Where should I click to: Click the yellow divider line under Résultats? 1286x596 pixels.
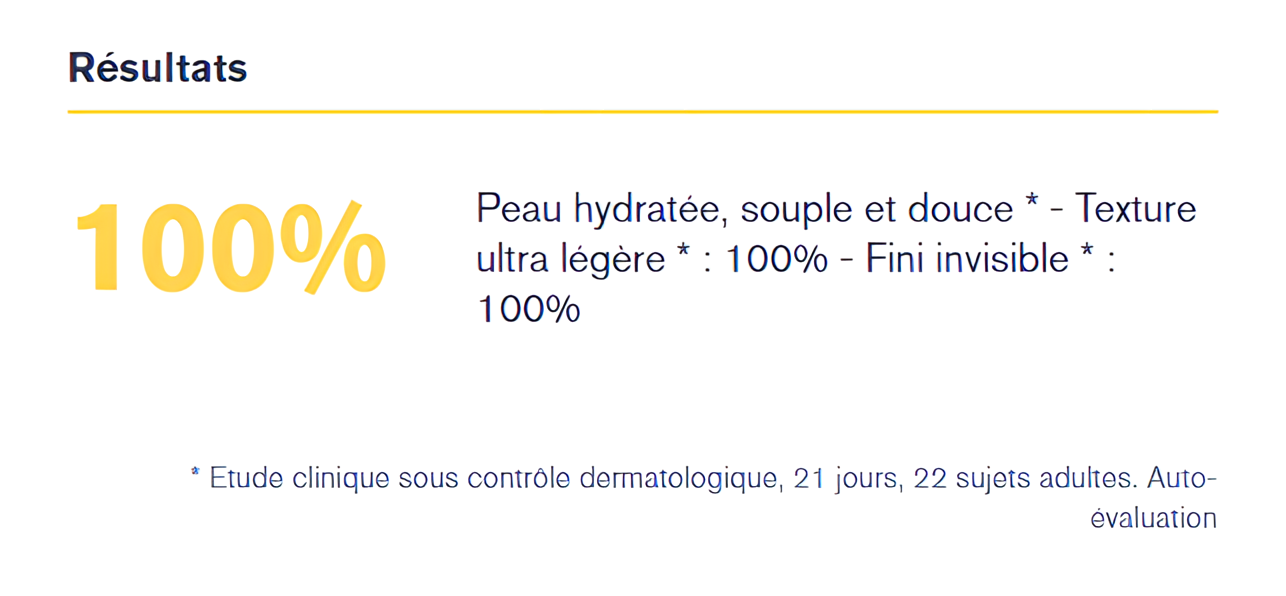pos(642,111)
